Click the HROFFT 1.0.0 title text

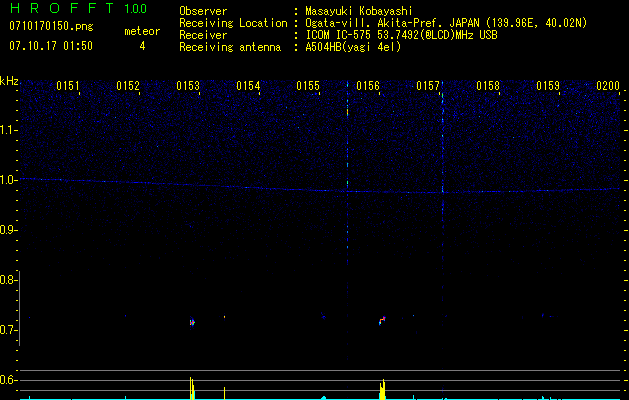coord(78,8)
